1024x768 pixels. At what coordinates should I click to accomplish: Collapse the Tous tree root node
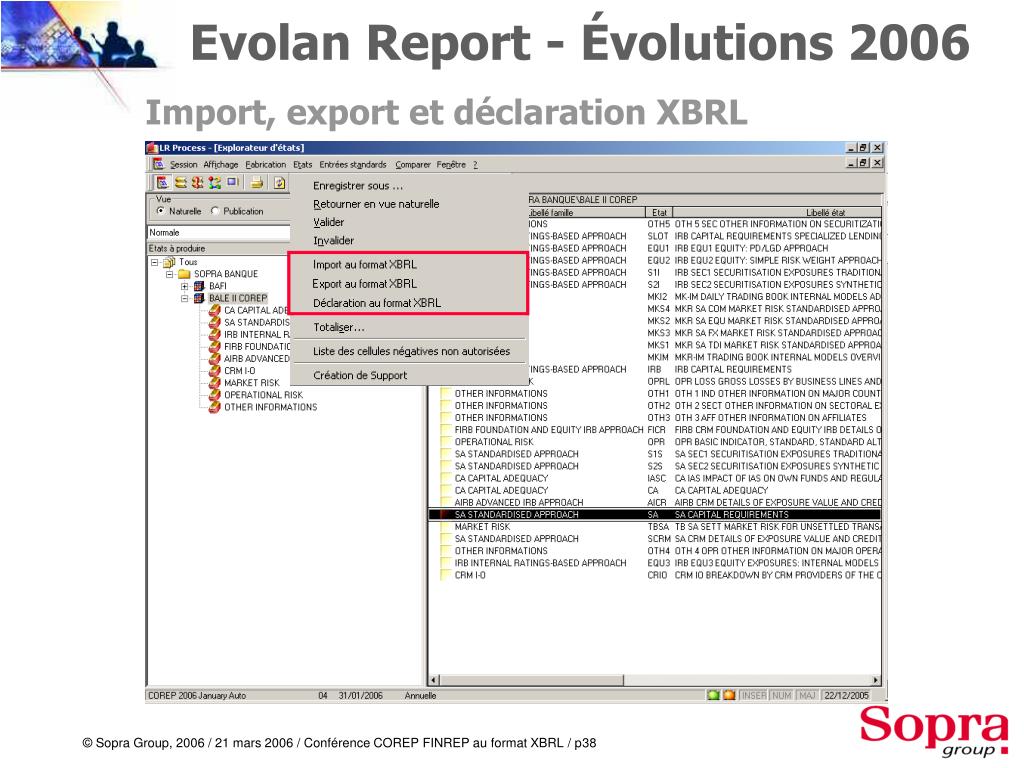pyautogui.click(x=155, y=263)
